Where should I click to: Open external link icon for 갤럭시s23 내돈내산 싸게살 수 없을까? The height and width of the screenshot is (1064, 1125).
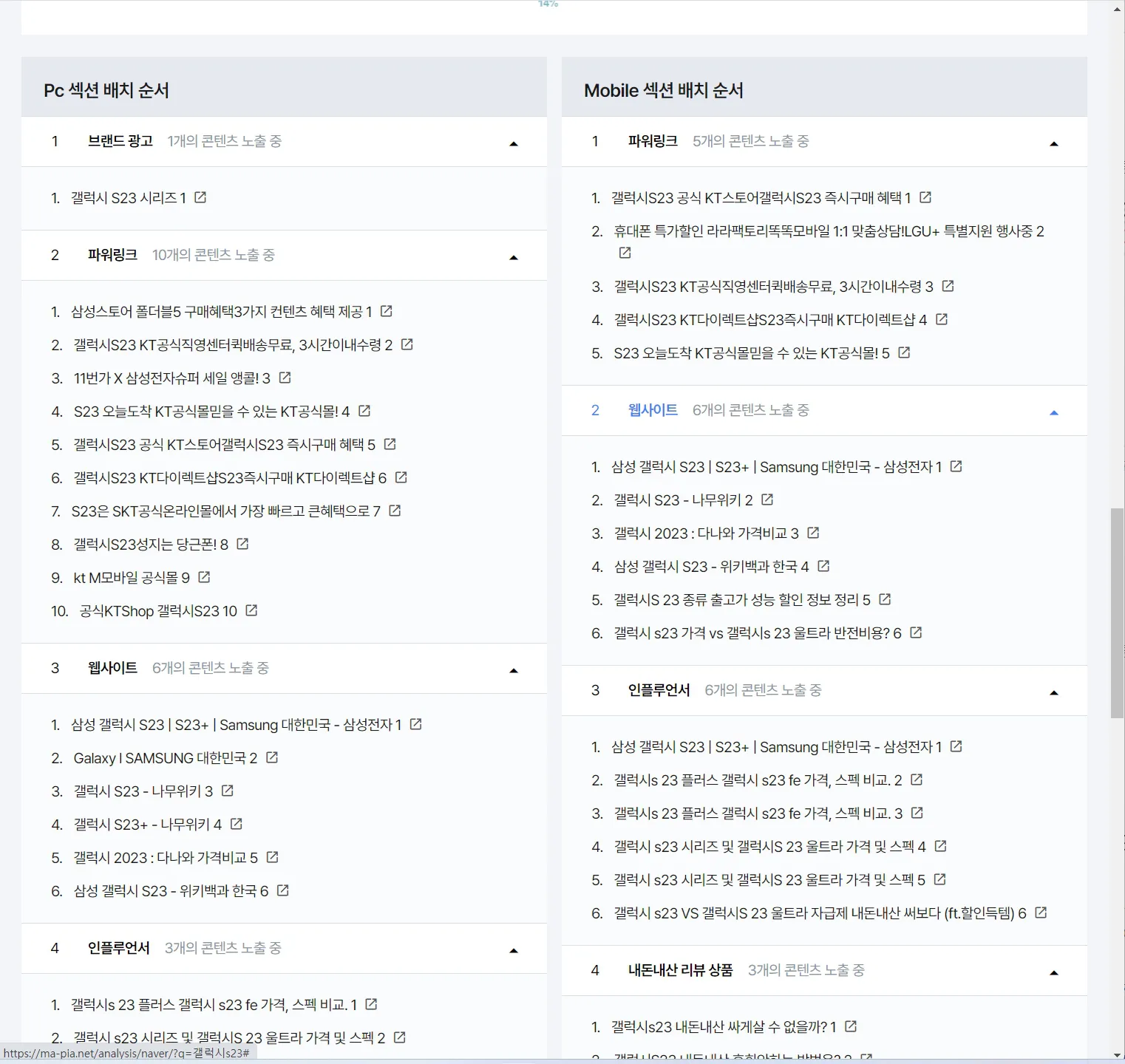click(851, 1026)
